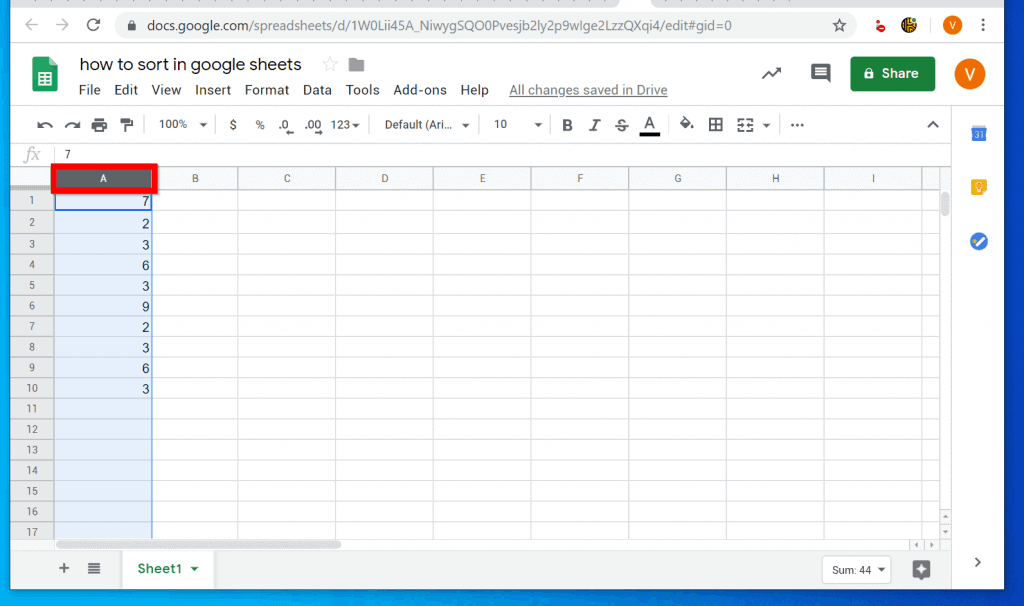Open the Sheets home logo

coord(45,74)
